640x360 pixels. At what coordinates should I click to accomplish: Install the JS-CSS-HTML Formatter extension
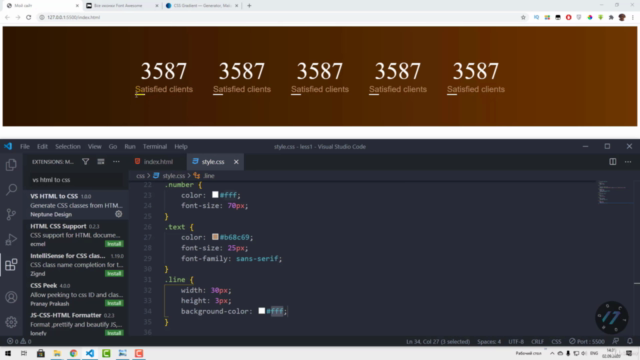click(114, 333)
